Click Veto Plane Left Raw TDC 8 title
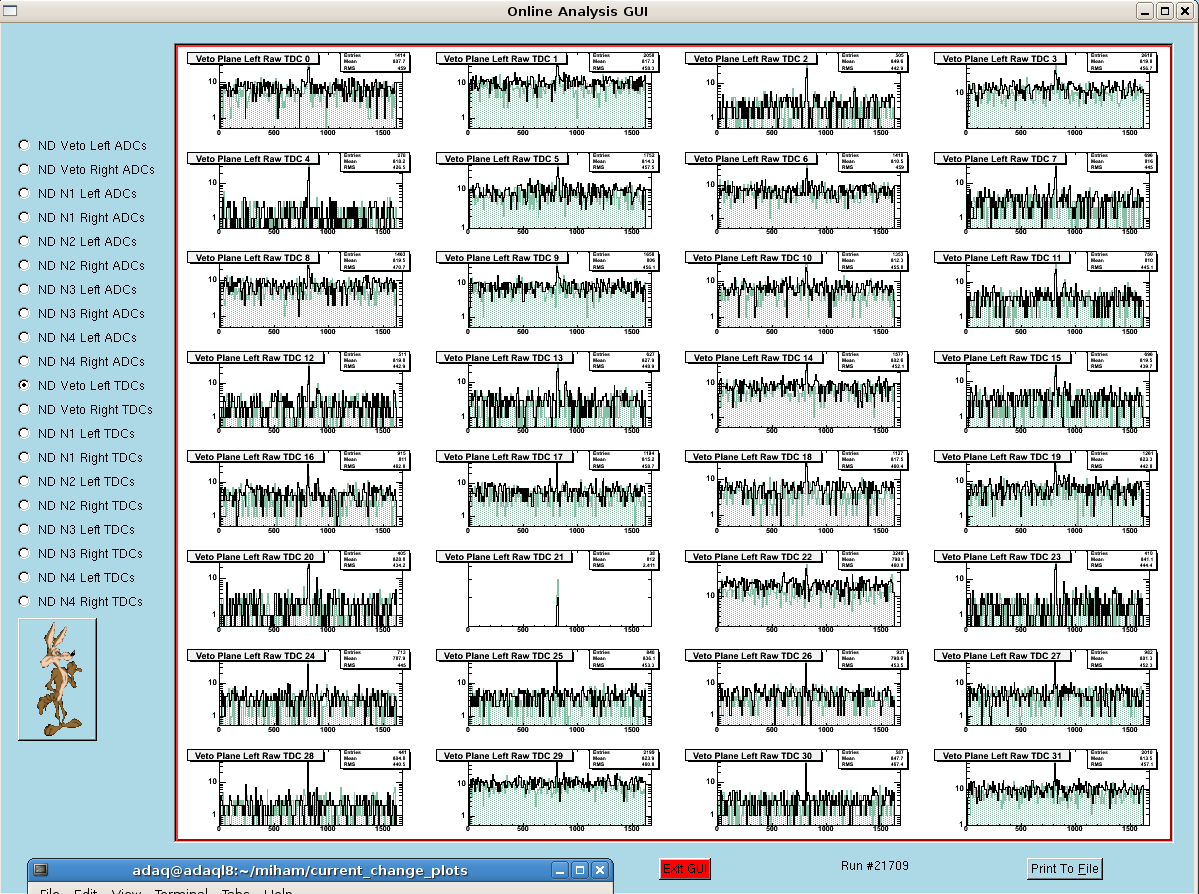The image size is (1199, 894). (x=252, y=258)
